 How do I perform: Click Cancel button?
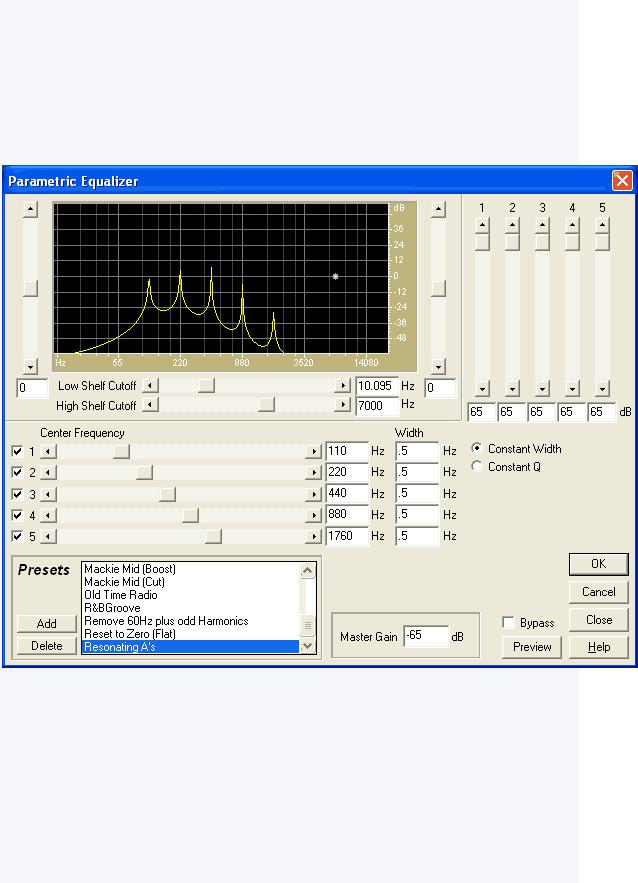point(599,592)
